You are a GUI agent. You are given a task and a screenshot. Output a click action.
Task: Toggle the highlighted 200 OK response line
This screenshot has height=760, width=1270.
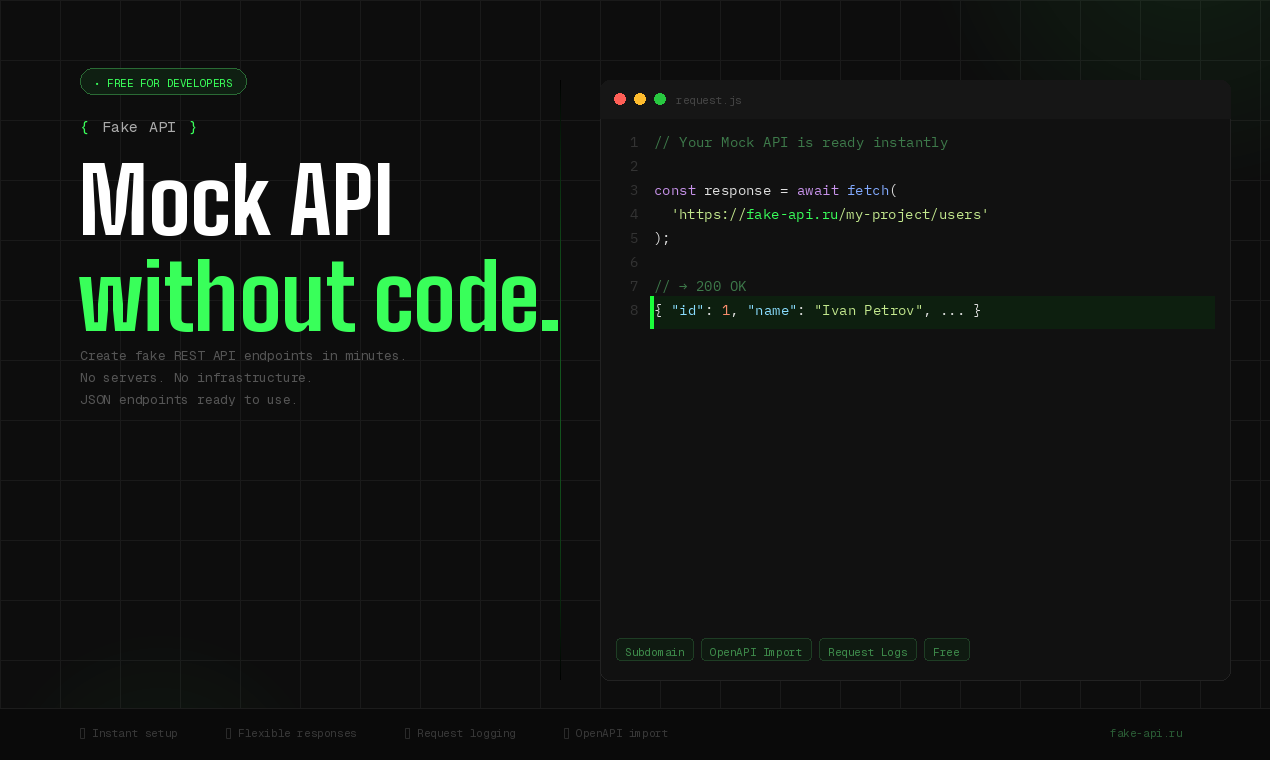[932, 312]
